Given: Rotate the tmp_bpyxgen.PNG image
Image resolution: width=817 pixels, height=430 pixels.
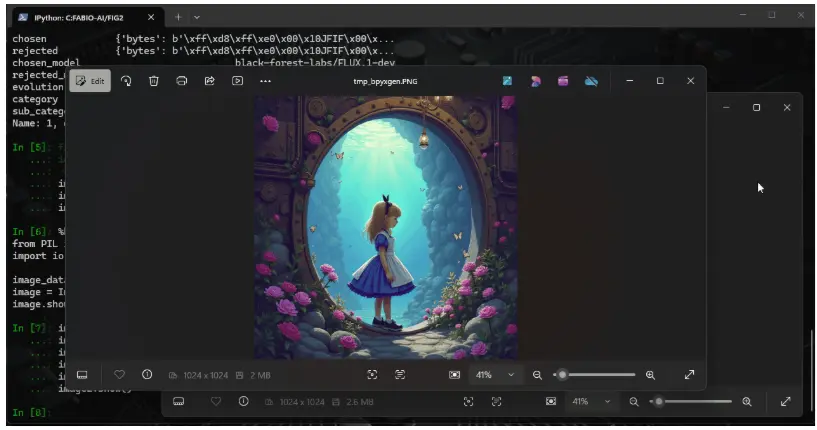Looking at the screenshot, I should tap(126, 81).
